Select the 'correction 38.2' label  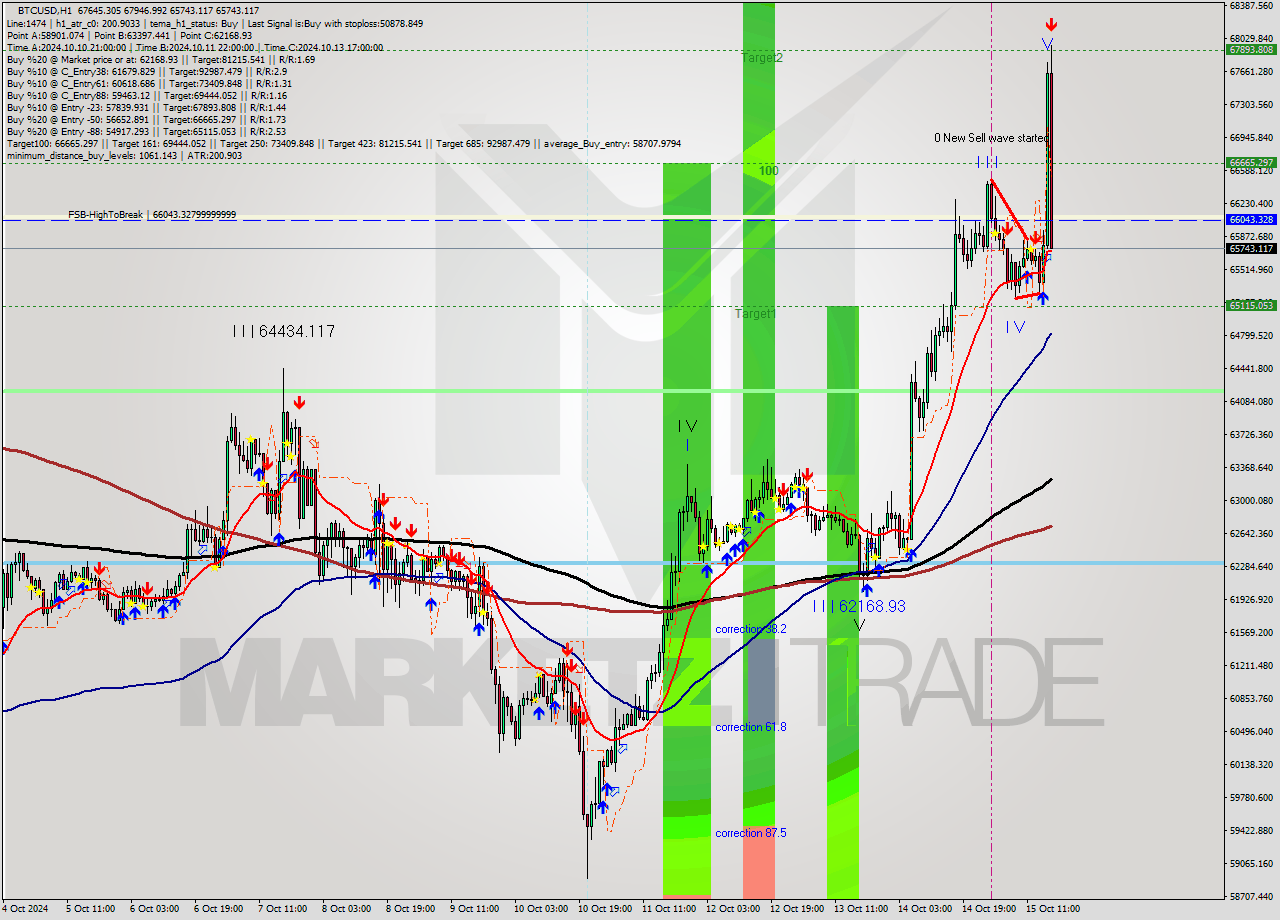(751, 629)
